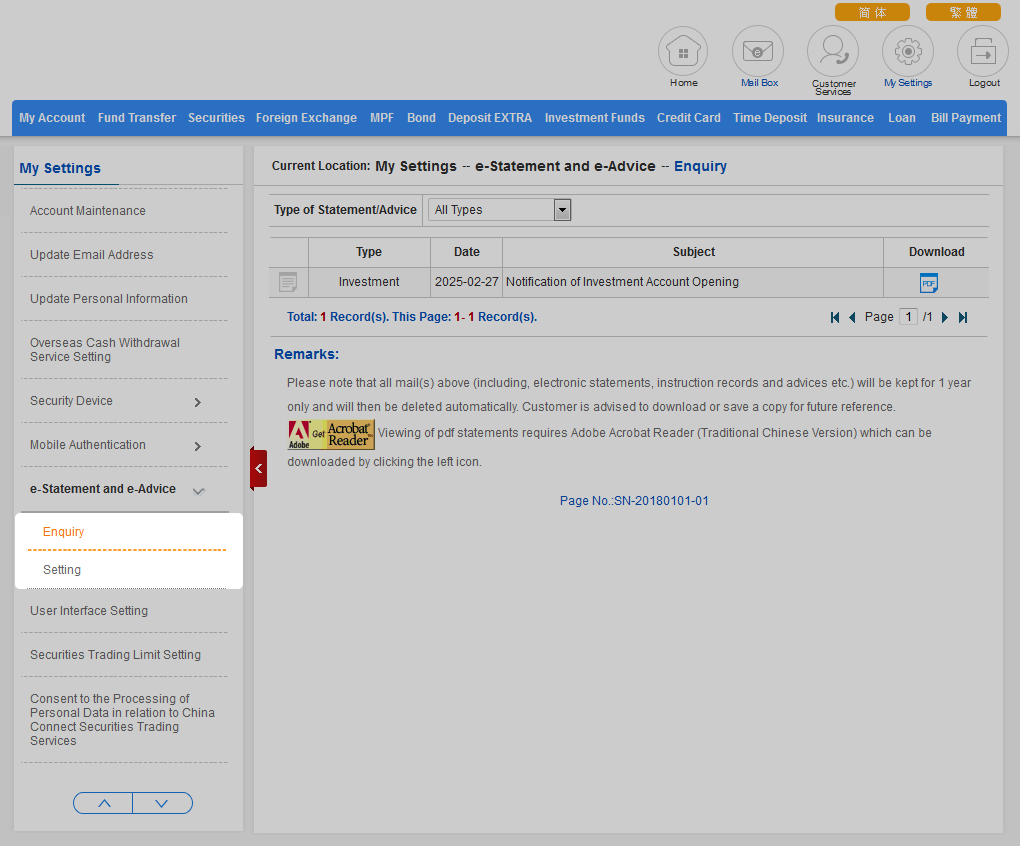The height and width of the screenshot is (846, 1020).
Task: Expand the Mobile Authentication submenu
Action: tap(197, 446)
